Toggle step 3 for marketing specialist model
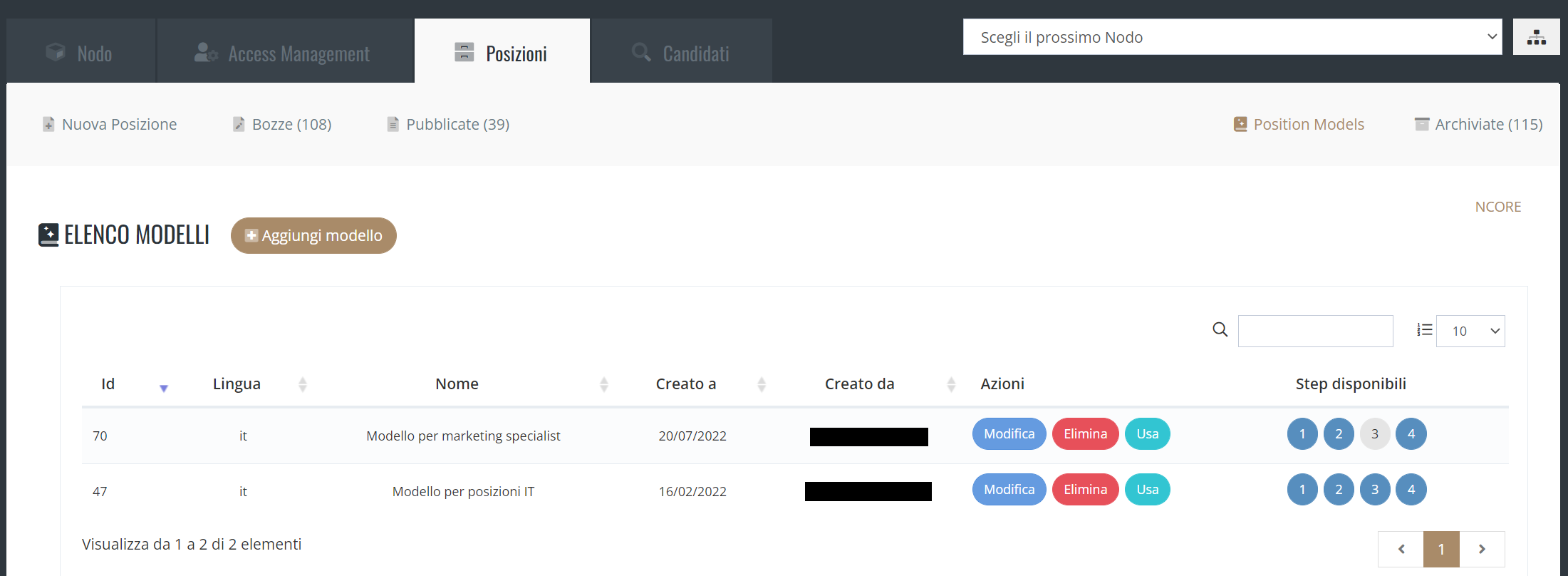Viewport: 1568px width, 576px height. tap(1375, 434)
